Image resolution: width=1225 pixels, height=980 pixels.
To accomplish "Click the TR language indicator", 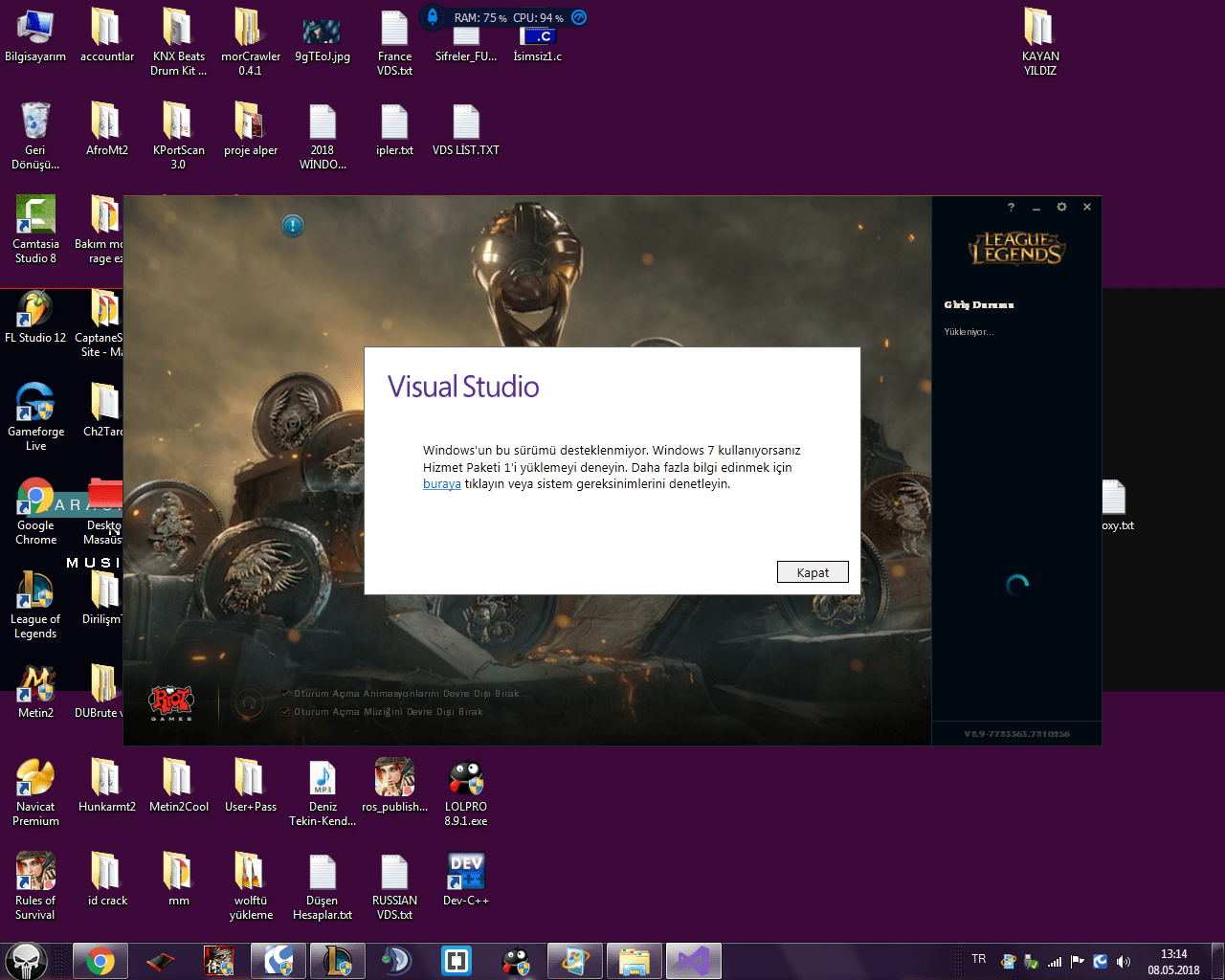I will point(978,959).
